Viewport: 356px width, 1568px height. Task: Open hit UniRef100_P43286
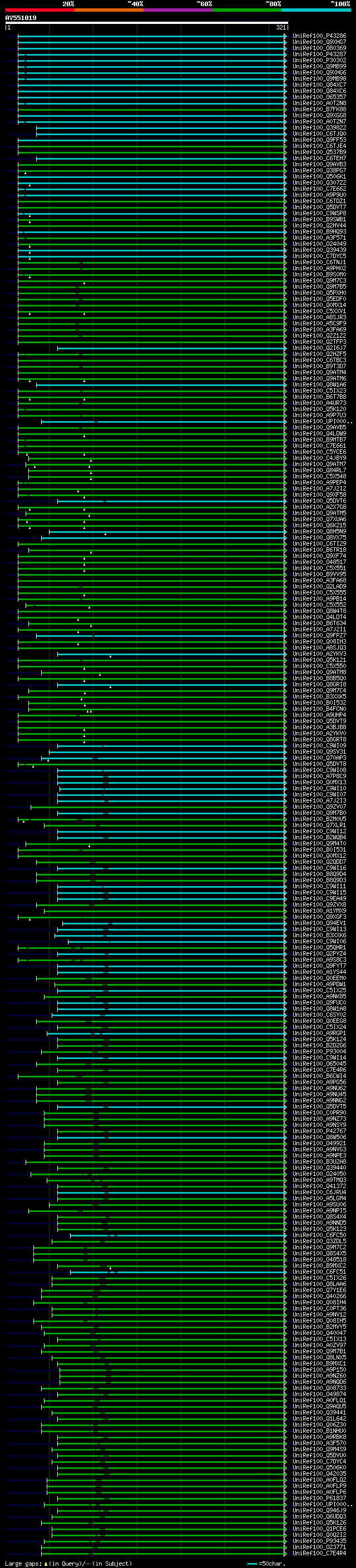pyautogui.click(x=319, y=36)
